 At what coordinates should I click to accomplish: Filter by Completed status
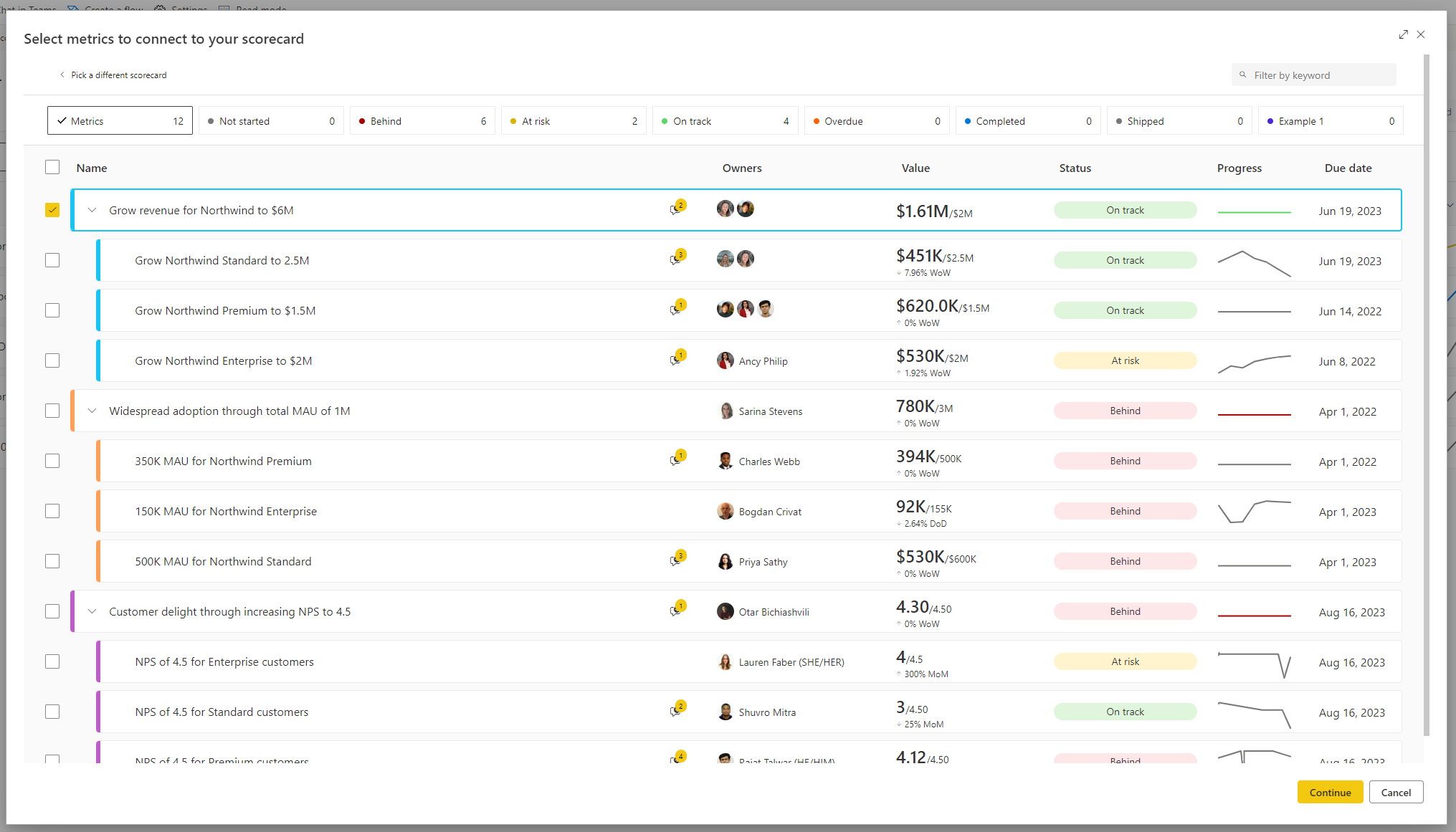pos(1028,120)
